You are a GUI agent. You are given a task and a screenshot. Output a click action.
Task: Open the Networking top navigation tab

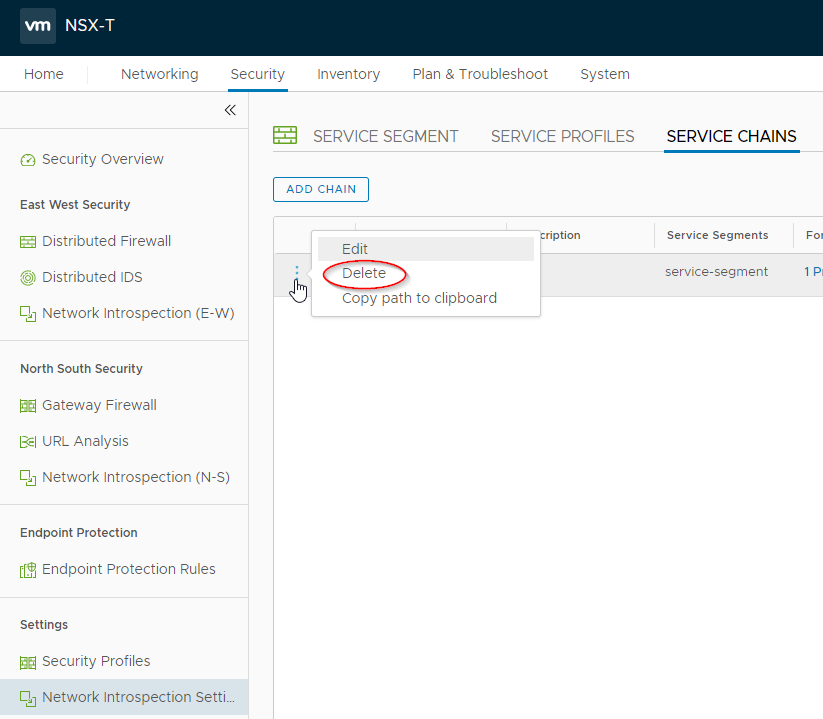point(159,74)
